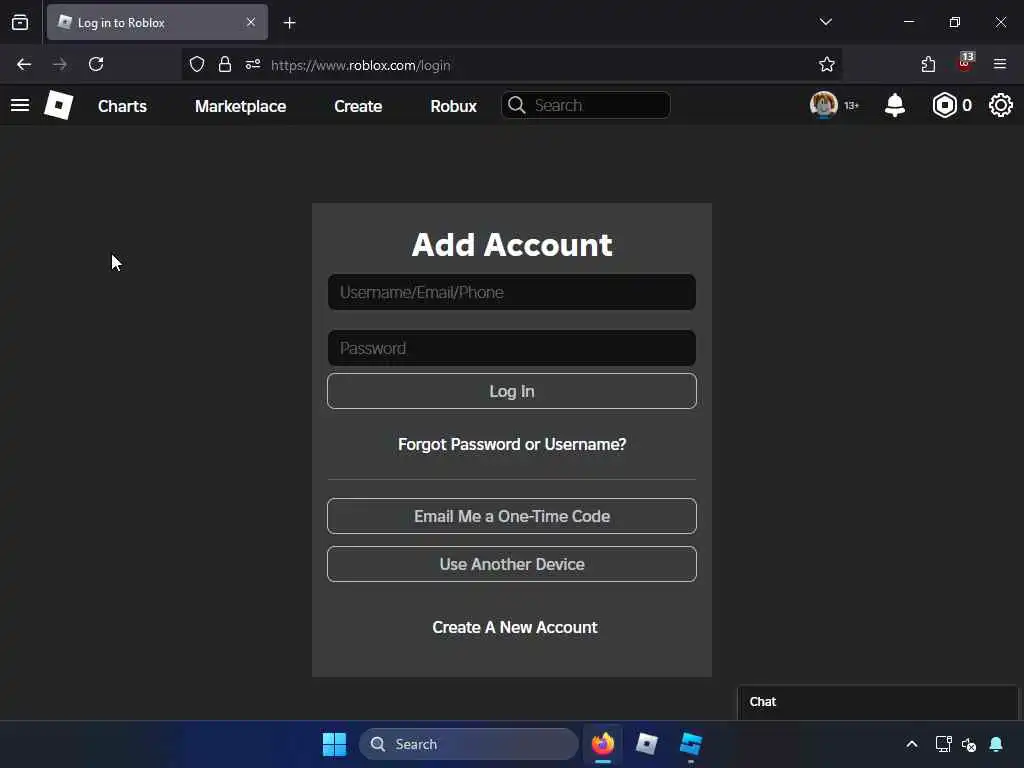This screenshot has width=1024, height=768.
Task: Open the Firefox application menu
Action: click(1000, 64)
